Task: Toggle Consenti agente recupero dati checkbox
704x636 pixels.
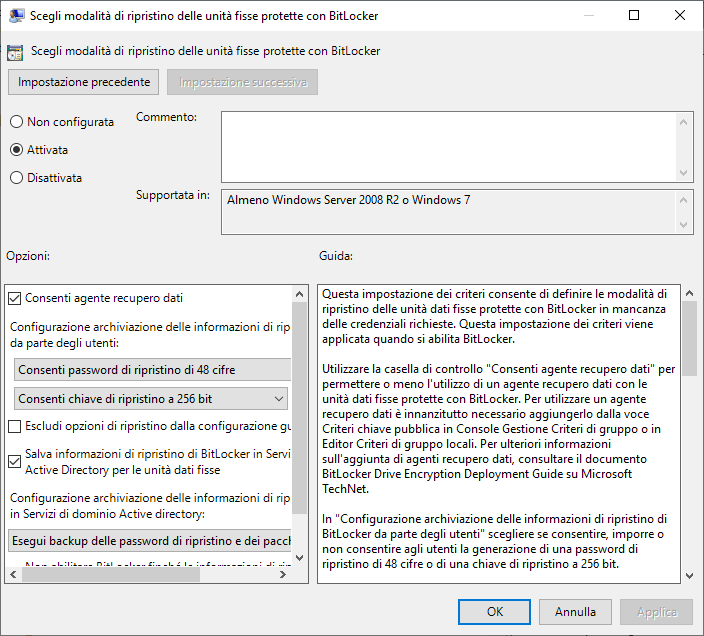Action: click(x=14, y=298)
